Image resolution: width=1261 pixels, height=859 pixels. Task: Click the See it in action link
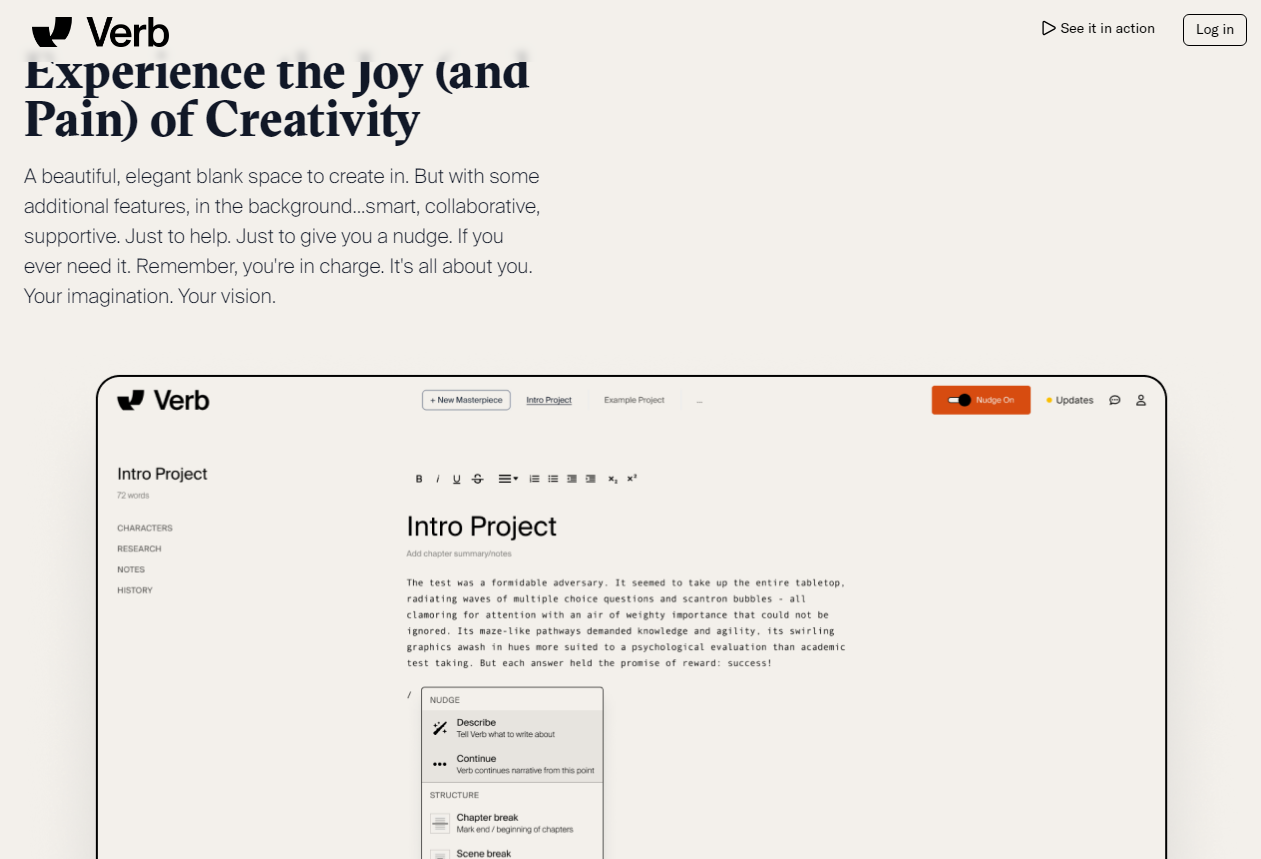pos(1098,28)
